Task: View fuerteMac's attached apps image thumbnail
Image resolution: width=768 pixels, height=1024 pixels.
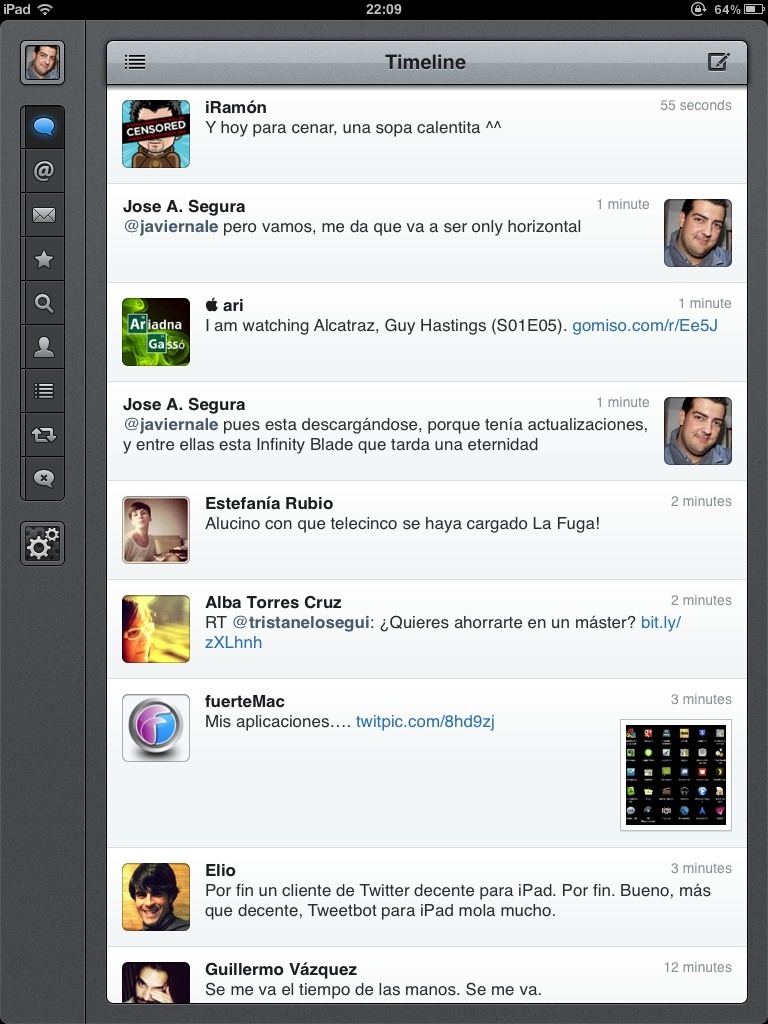Action: coord(675,774)
